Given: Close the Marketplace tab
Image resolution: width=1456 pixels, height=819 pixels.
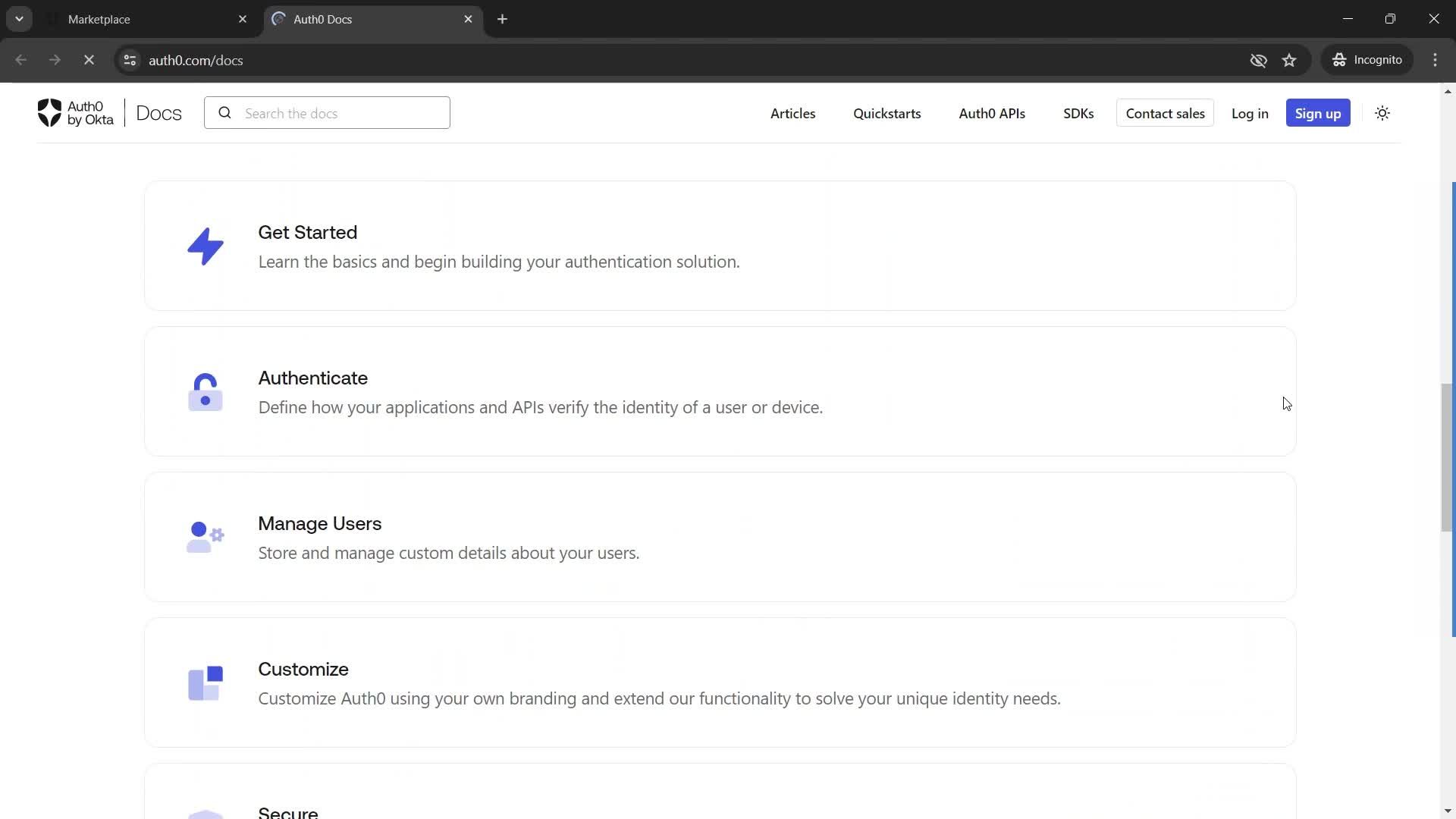Looking at the screenshot, I should click(243, 19).
